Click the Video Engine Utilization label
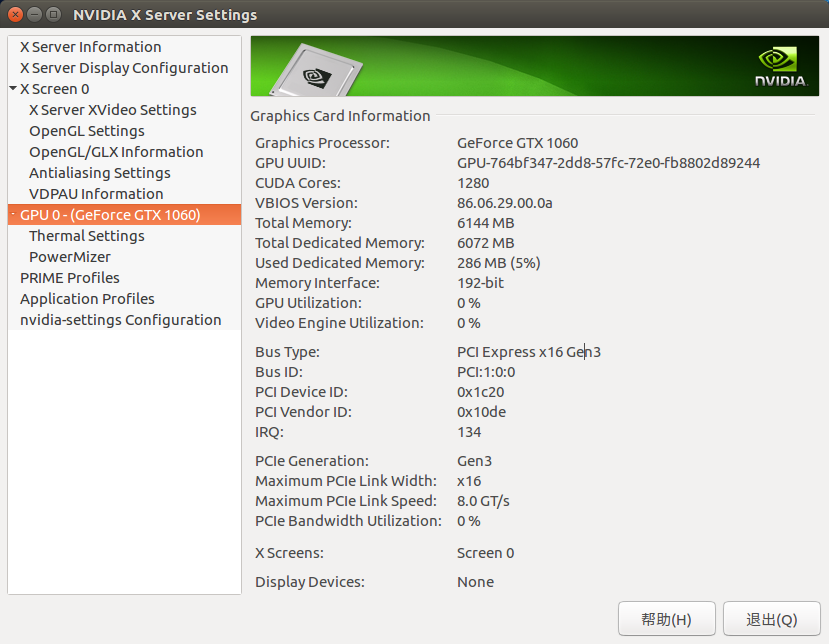Viewport: 829px width, 644px height. (x=339, y=323)
